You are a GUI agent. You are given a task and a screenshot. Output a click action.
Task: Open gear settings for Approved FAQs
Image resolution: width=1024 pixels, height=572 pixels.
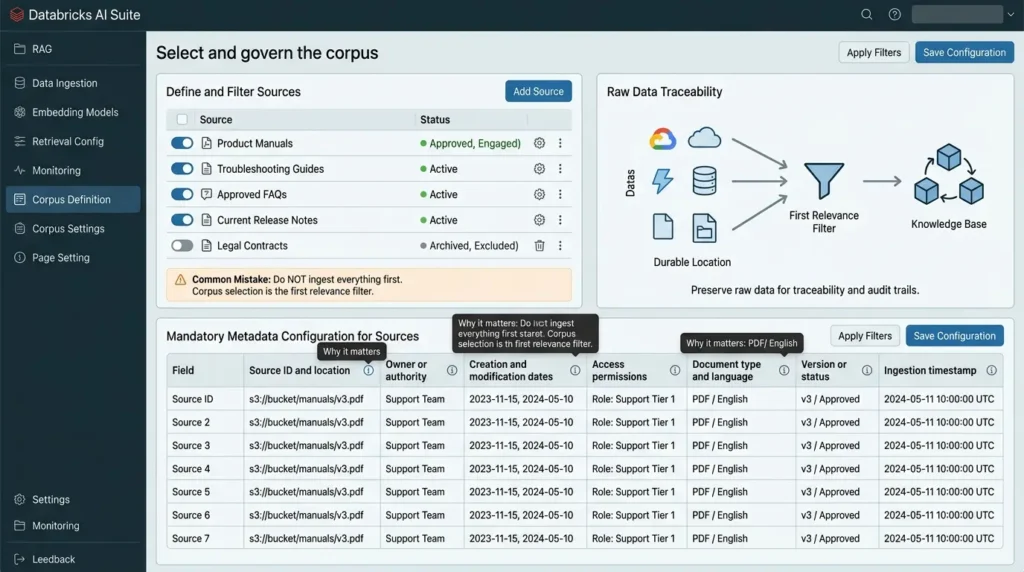[x=539, y=194]
